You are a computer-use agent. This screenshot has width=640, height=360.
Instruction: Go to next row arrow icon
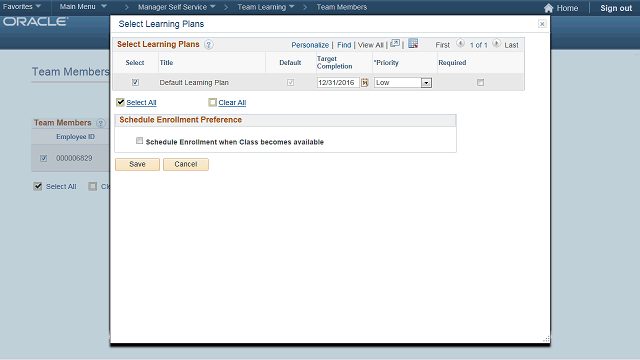[x=496, y=43]
